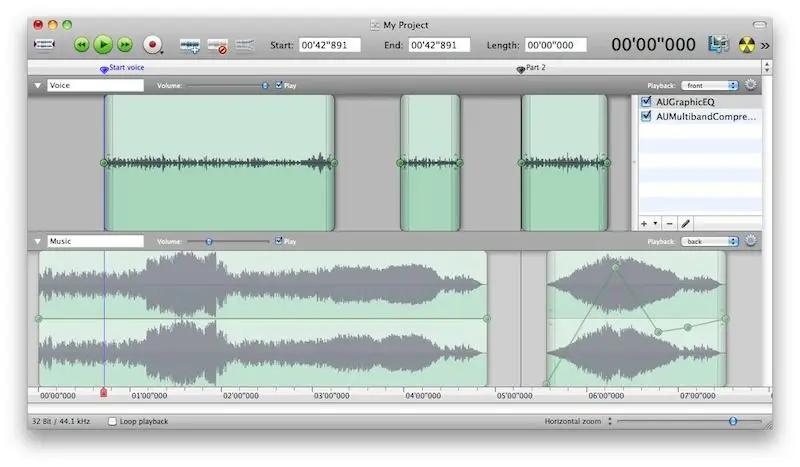800x467 pixels.
Task: Open the Voice track gear settings icon
Action: point(751,85)
